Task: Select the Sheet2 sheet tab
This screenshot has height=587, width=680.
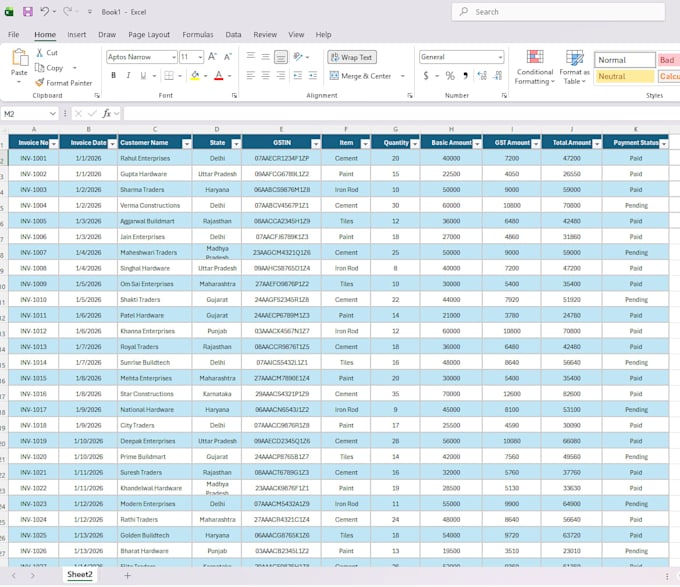Action: coord(80,574)
